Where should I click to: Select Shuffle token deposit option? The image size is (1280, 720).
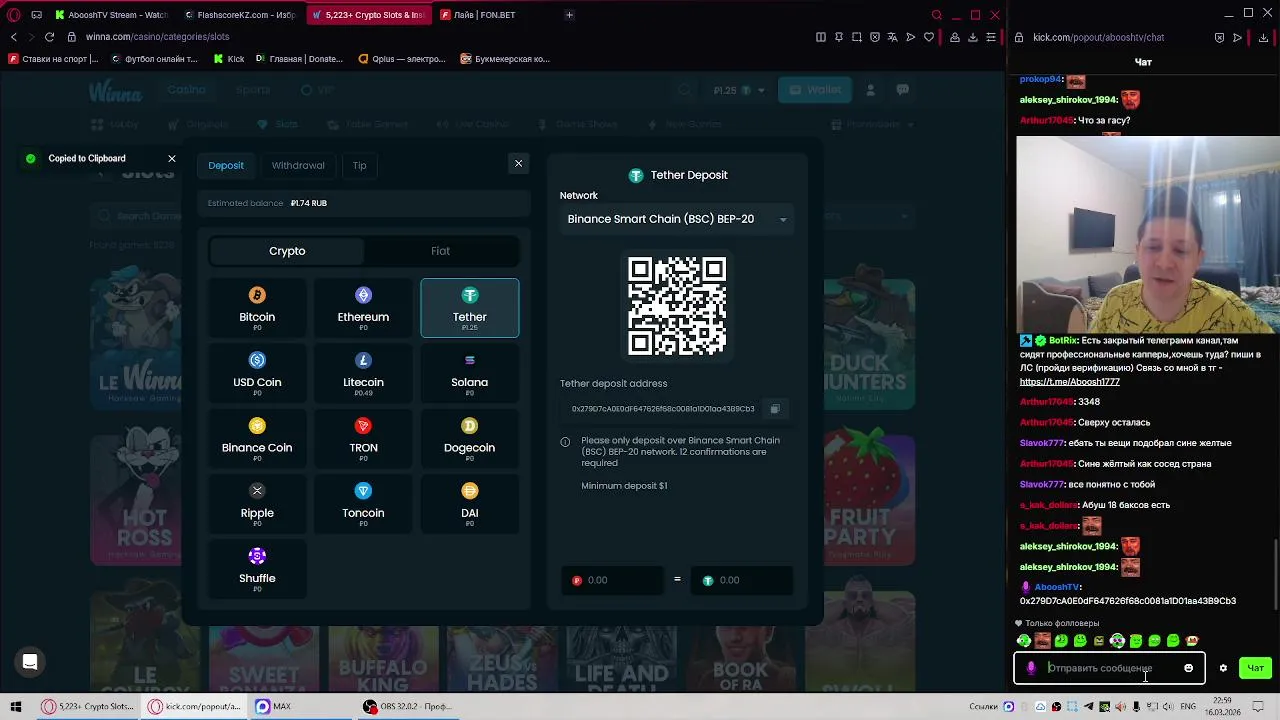pos(257,569)
